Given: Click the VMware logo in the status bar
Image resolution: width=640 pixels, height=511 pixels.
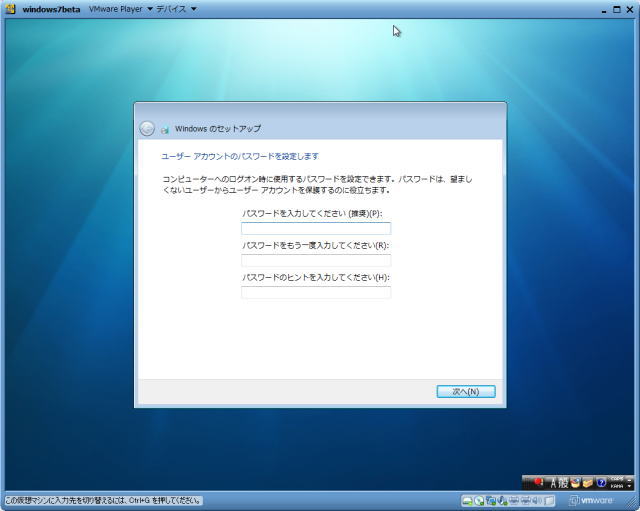Looking at the screenshot, I should coord(591,500).
